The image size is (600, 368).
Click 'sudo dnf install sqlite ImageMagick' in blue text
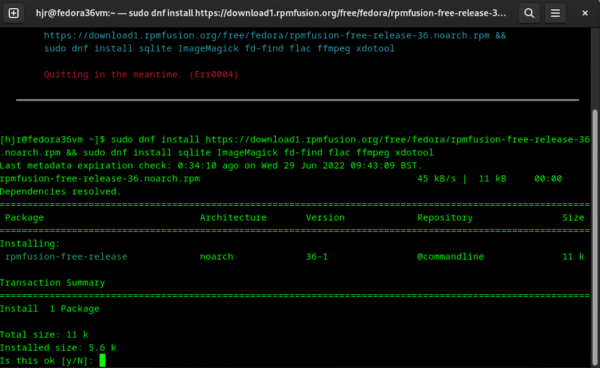[x=141, y=49]
